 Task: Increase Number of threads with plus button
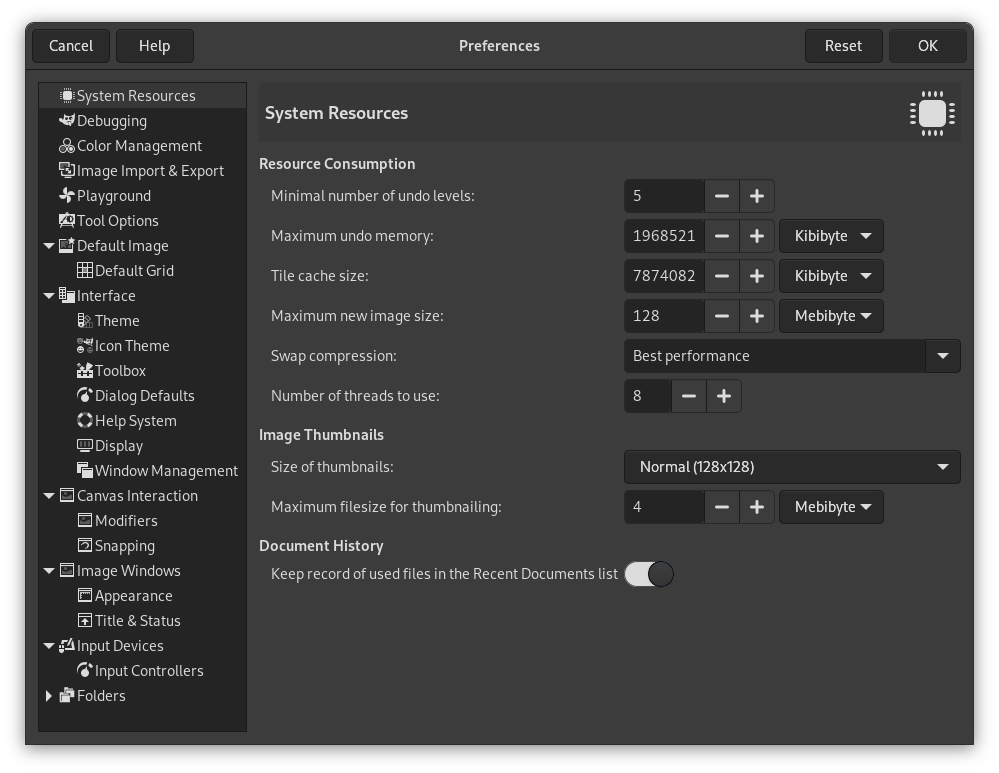click(x=723, y=395)
